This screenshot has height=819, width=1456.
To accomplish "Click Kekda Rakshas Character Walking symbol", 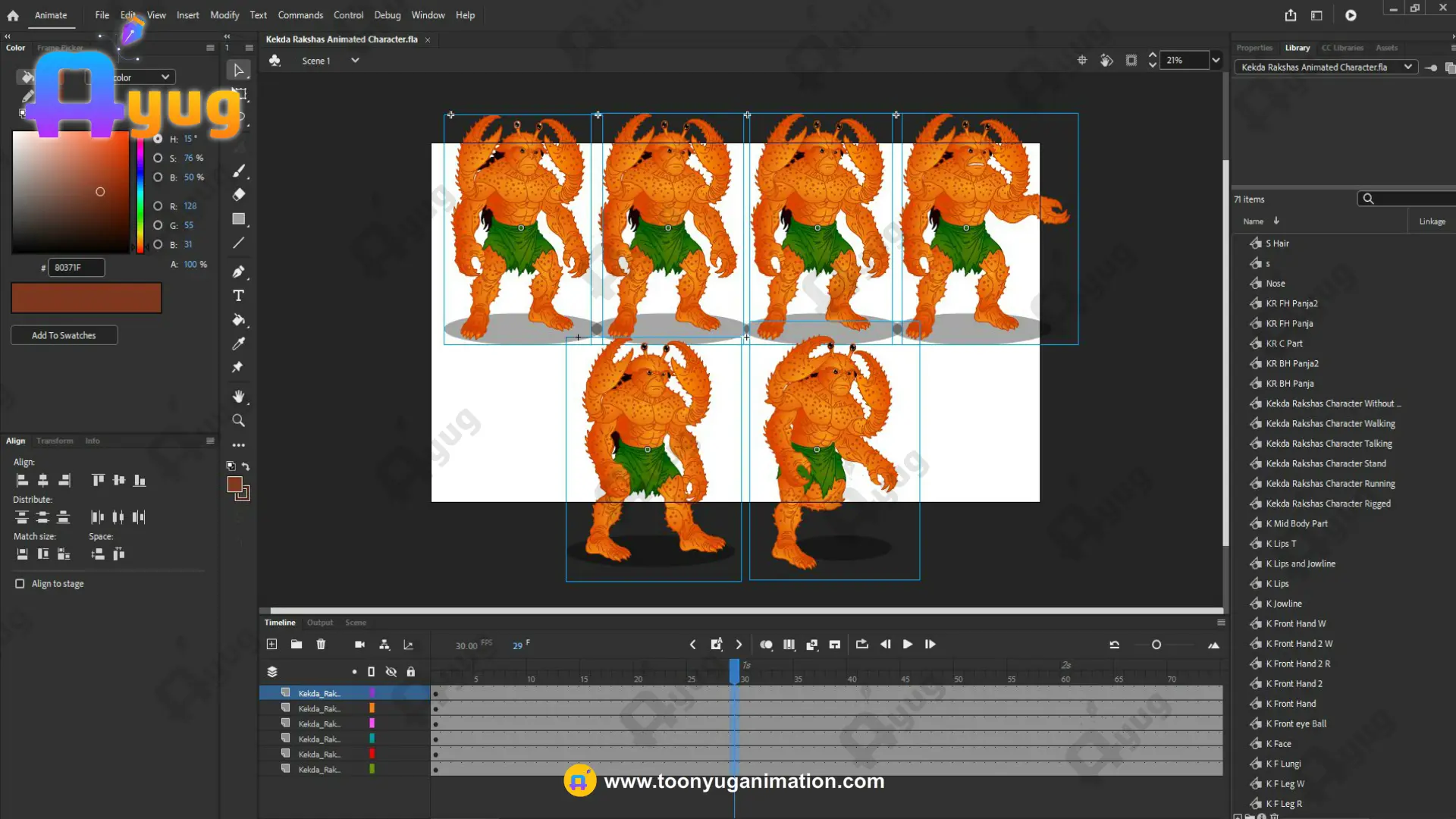I will [x=1330, y=424].
